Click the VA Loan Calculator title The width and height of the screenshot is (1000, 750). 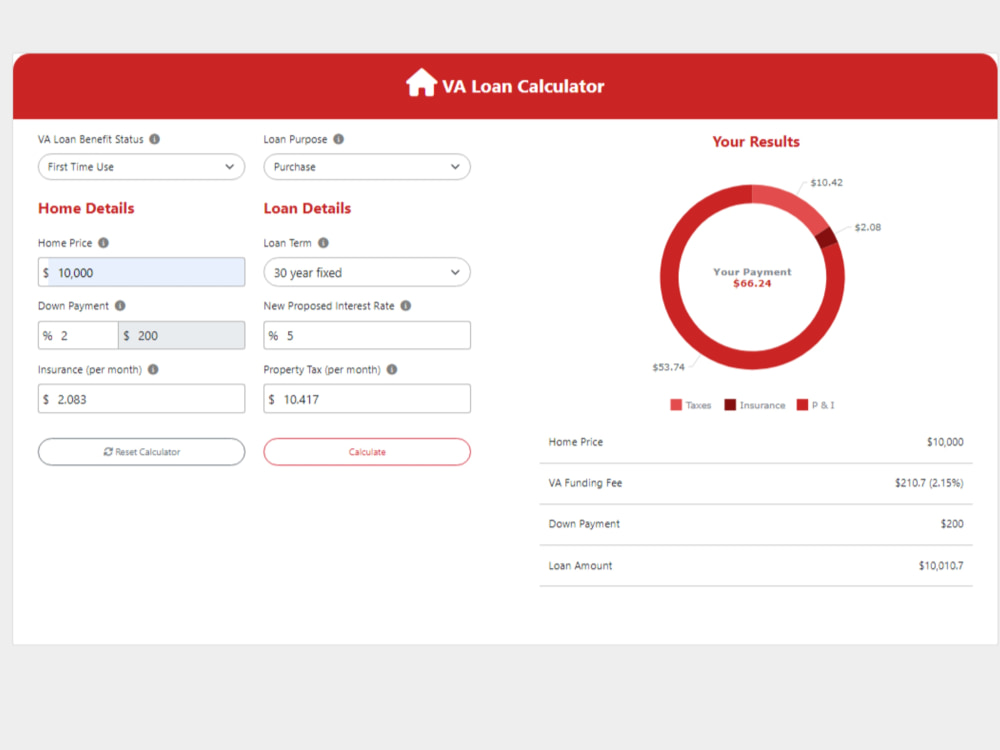523,86
